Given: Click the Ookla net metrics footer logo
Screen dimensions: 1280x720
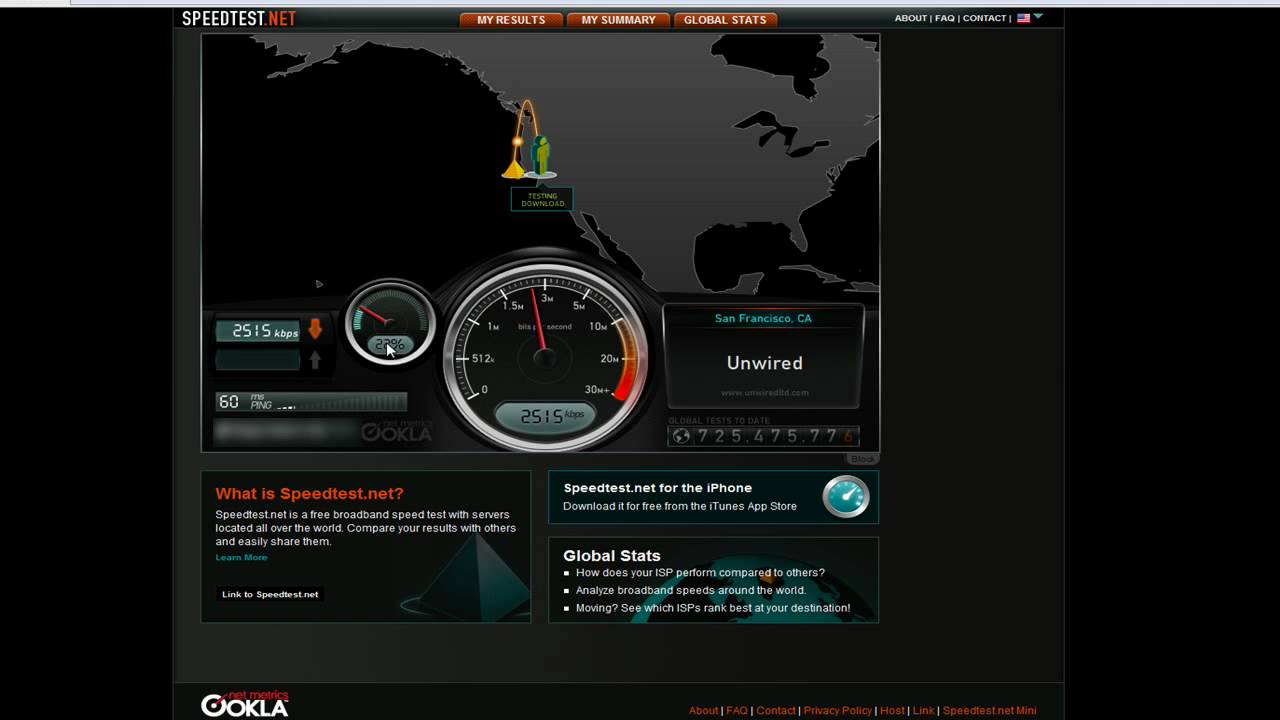Looking at the screenshot, I should tap(245, 704).
